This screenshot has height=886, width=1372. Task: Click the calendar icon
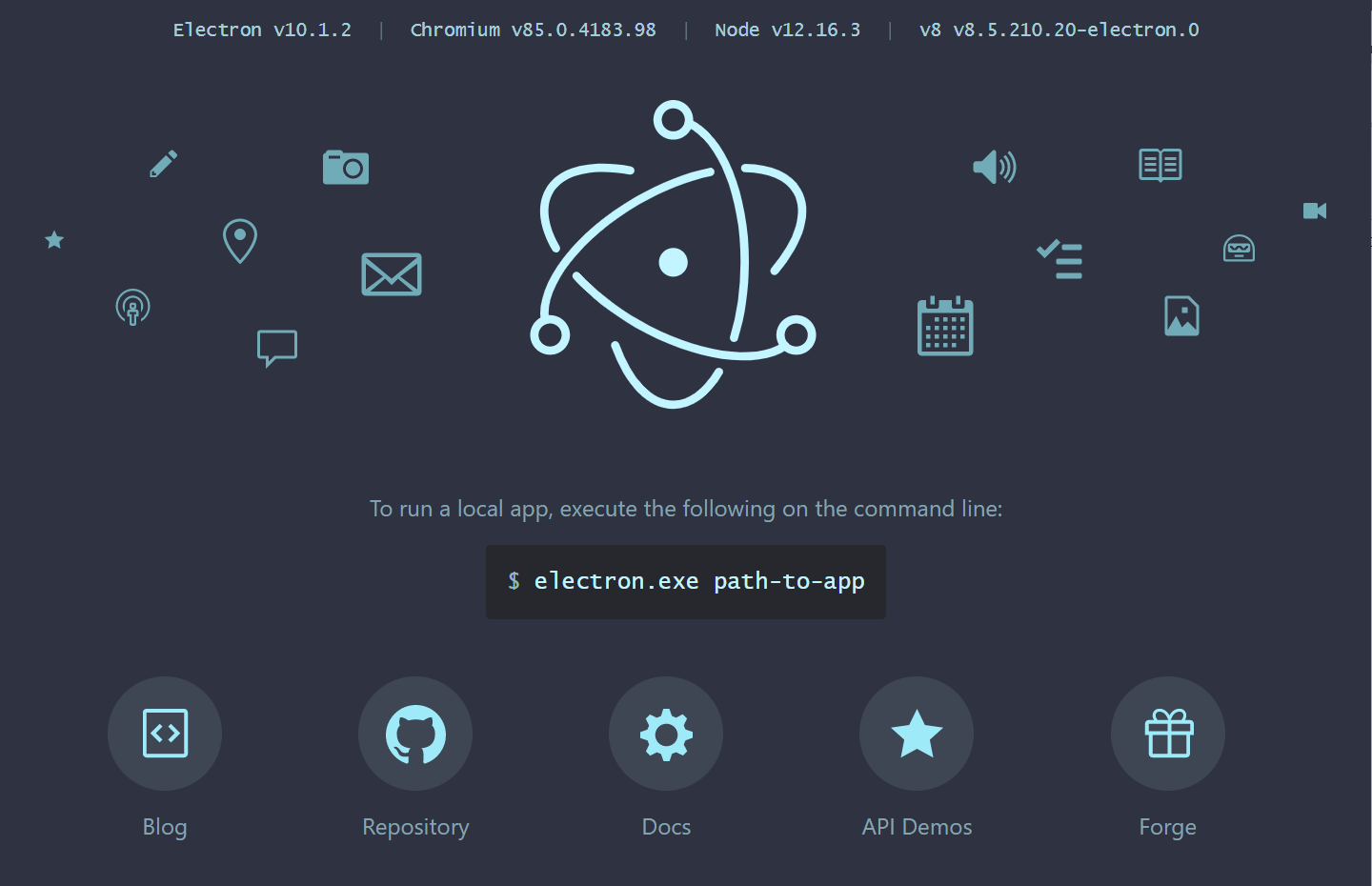point(944,327)
